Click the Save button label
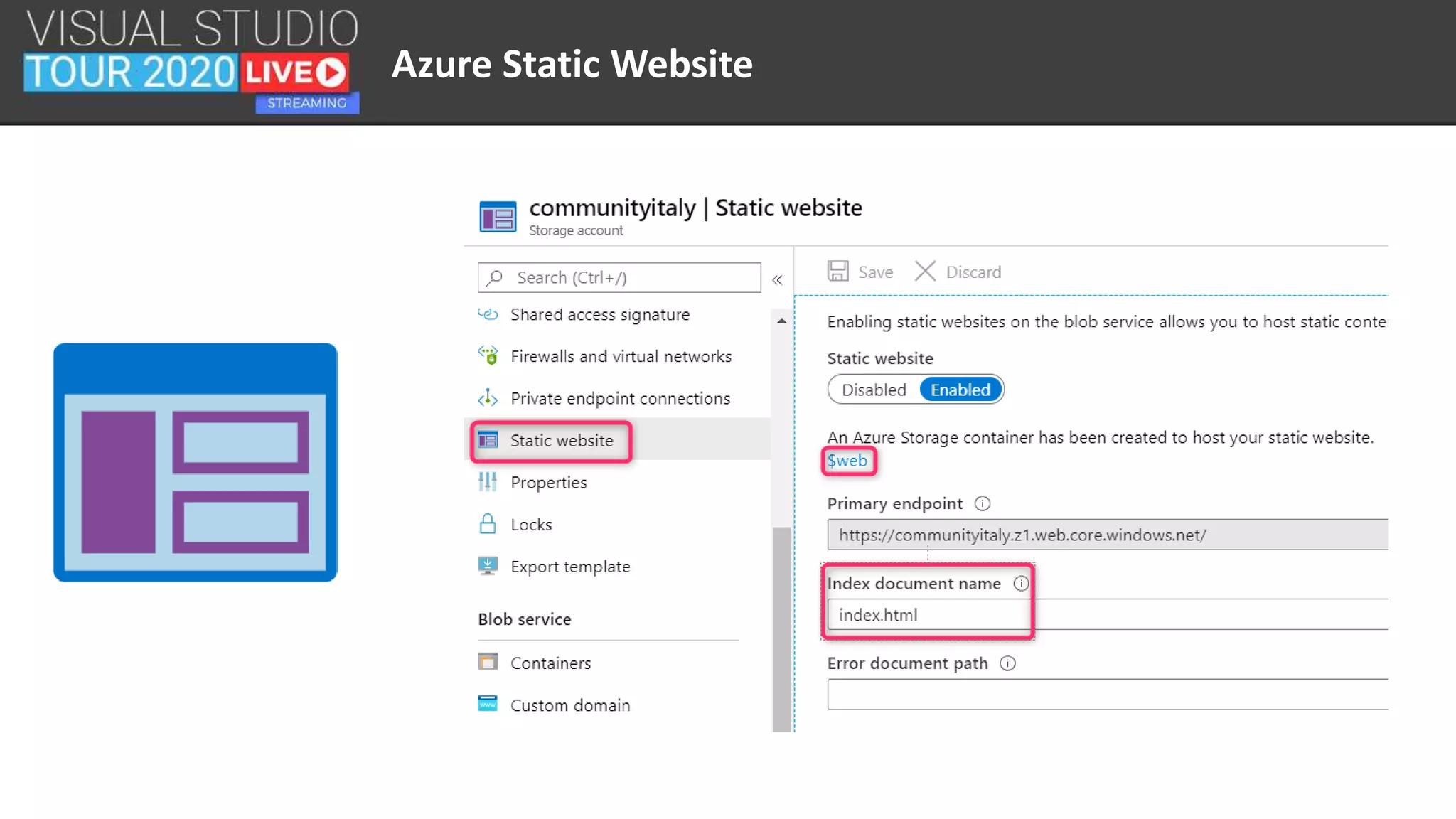This screenshot has height=819, width=1456. pyautogui.click(x=875, y=272)
